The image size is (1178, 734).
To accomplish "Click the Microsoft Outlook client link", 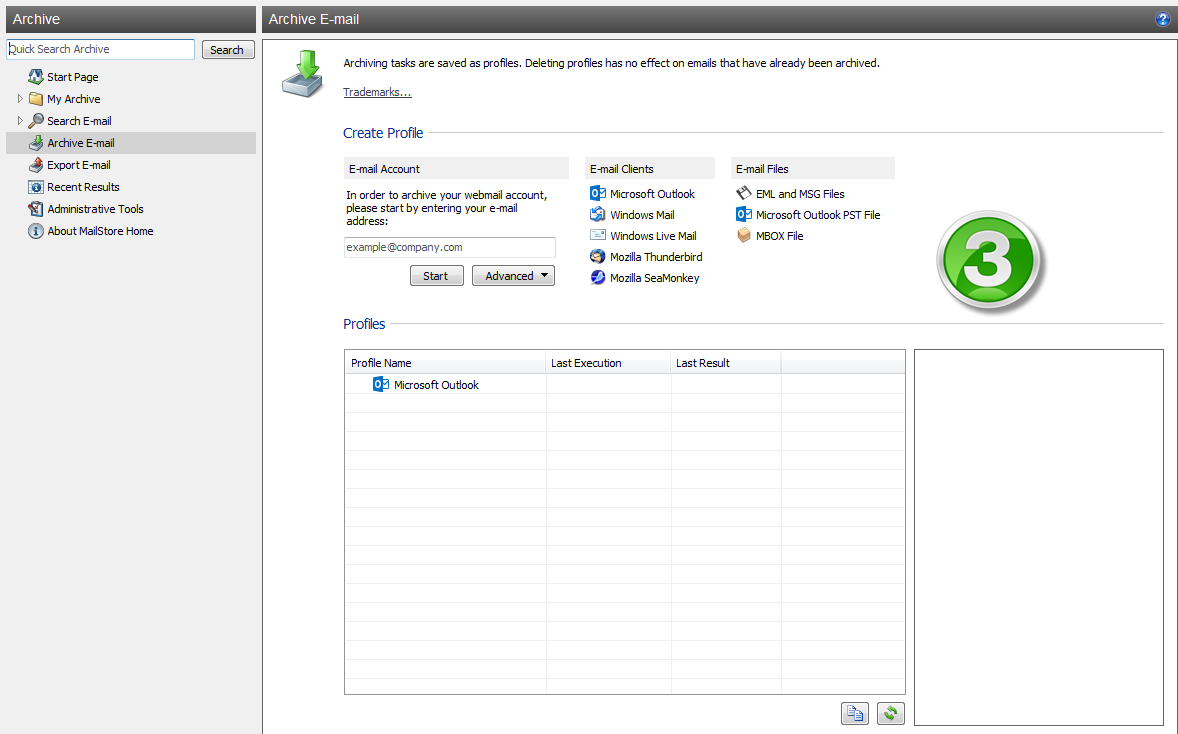I will [652, 194].
